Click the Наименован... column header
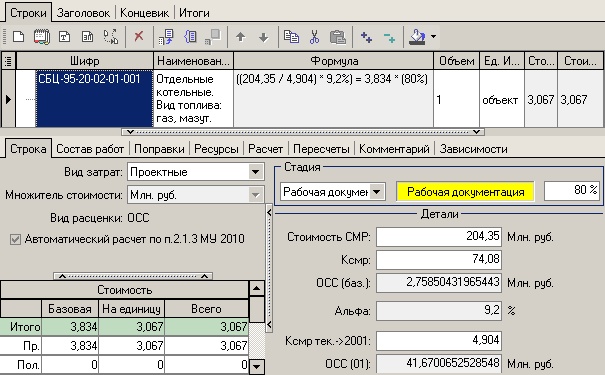This screenshot has height=375, width=605. 193,61
